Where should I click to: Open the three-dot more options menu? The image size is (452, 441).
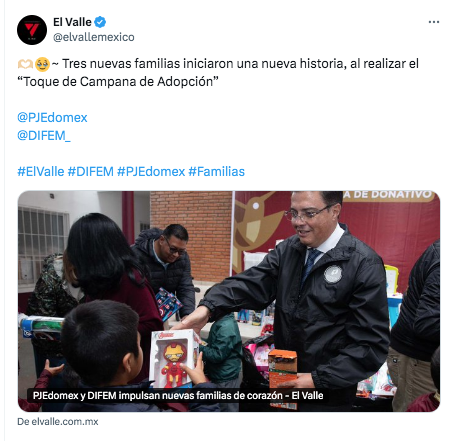(x=434, y=22)
